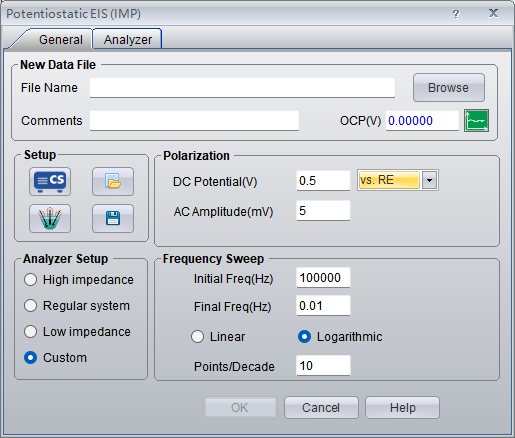Switch to the Analyzer tab
Viewport: 515px width, 438px height.
pyautogui.click(x=128, y=39)
